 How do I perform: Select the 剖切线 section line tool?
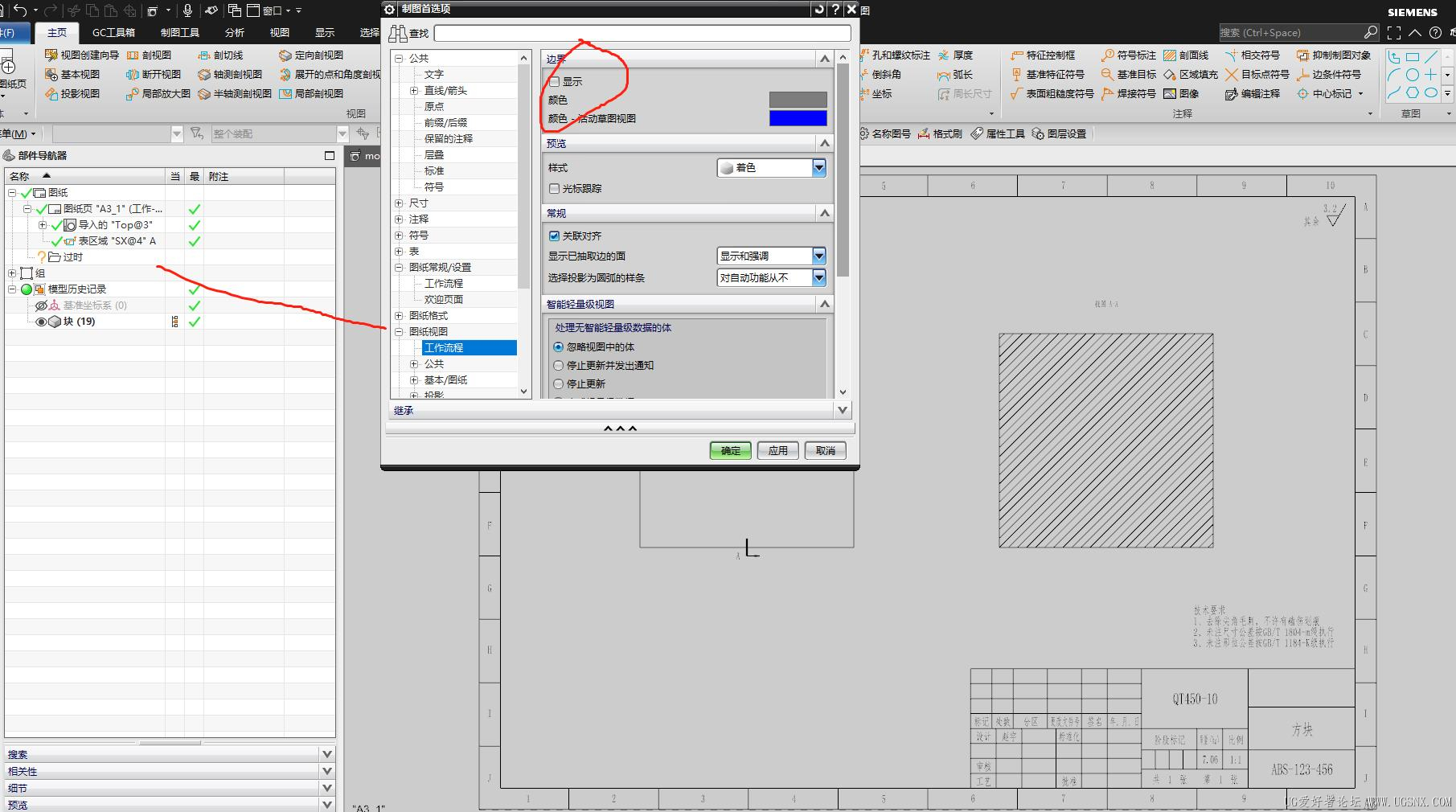pyautogui.click(x=220, y=55)
